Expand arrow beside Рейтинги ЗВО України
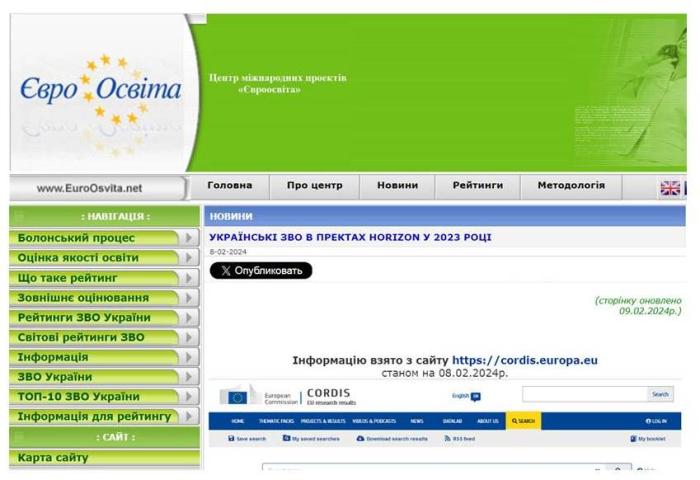This screenshot has height=480, width=700. coord(188,318)
